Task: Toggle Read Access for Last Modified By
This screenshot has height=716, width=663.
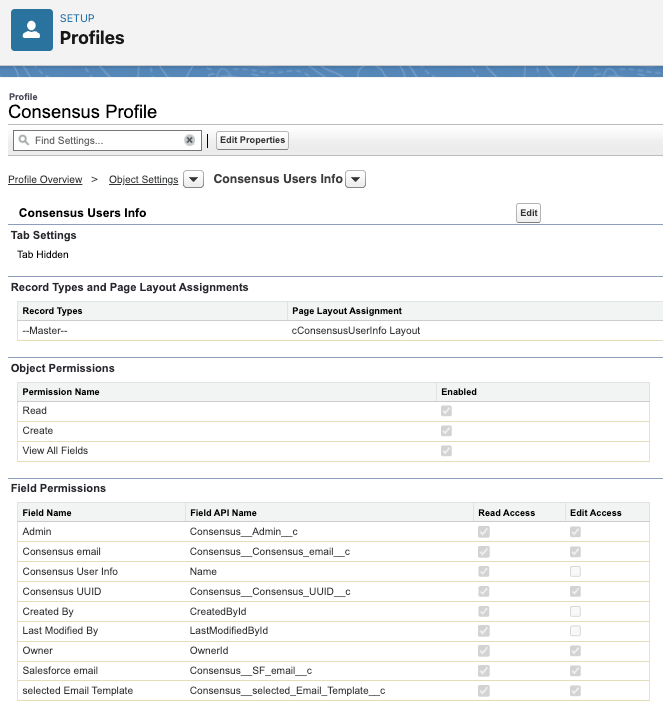Action: pos(484,631)
